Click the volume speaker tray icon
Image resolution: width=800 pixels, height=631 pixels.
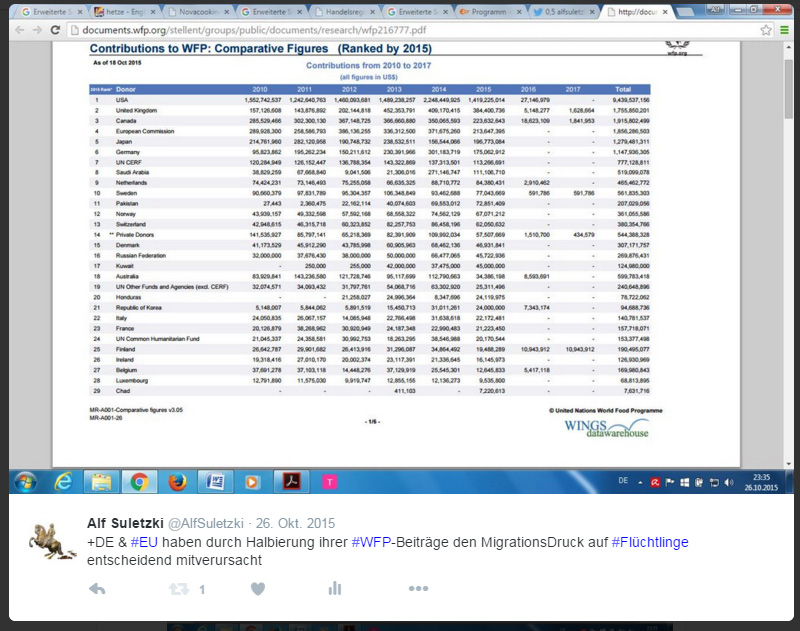point(729,482)
